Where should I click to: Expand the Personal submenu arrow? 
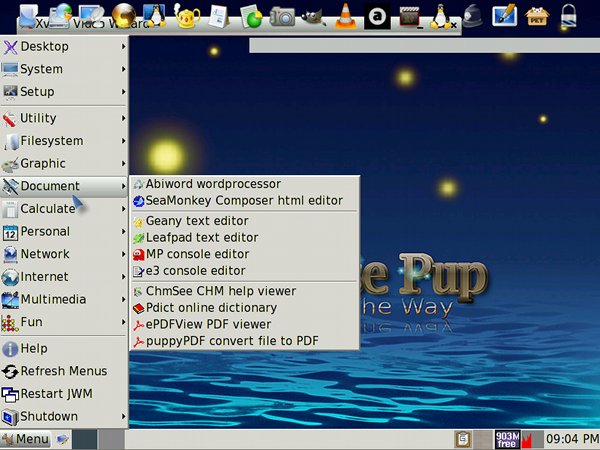tap(123, 231)
